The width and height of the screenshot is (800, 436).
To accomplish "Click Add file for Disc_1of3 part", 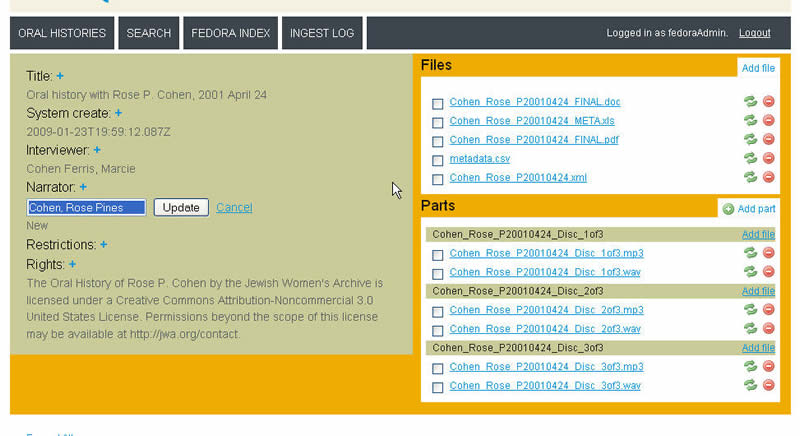I will (x=758, y=234).
